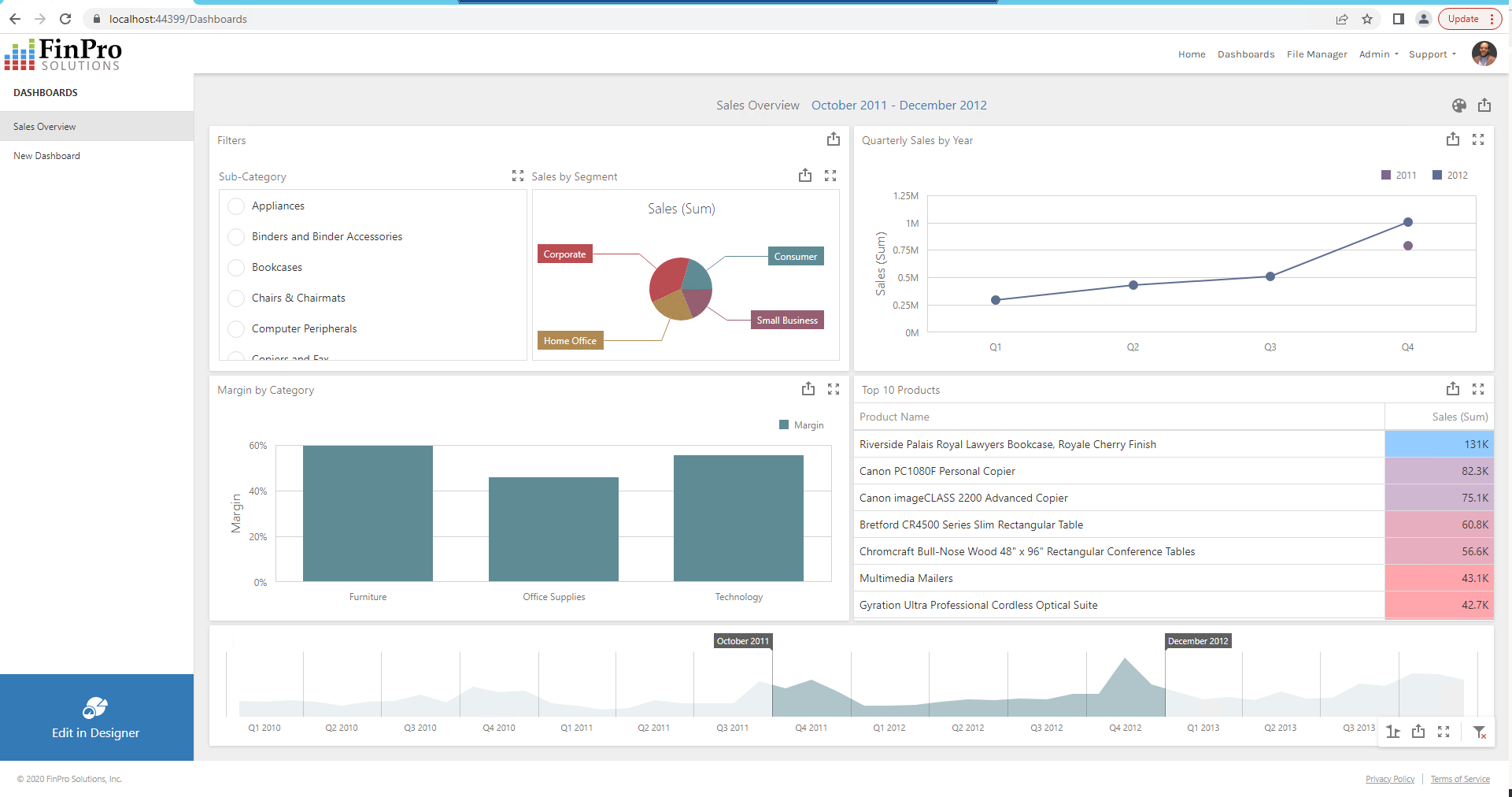Viewport: 1512px width, 797px height.
Task: Enable the Chairs & Chairmats filter
Action: tap(235, 298)
